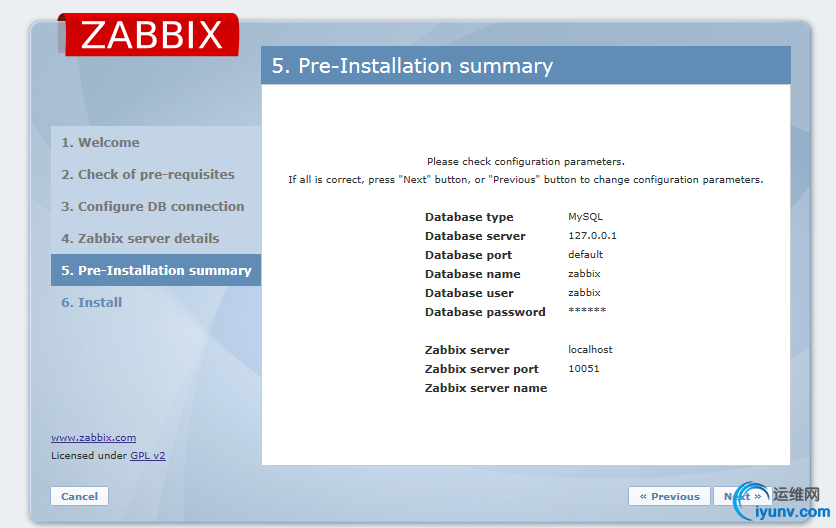Click the 'If all is correct' instruction line
Image resolution: width=836 pixels, height=528 pixels.
coord(526,180)
